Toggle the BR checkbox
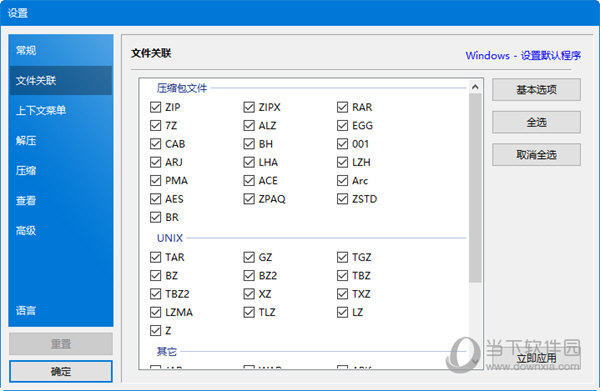 click(155, 217)
